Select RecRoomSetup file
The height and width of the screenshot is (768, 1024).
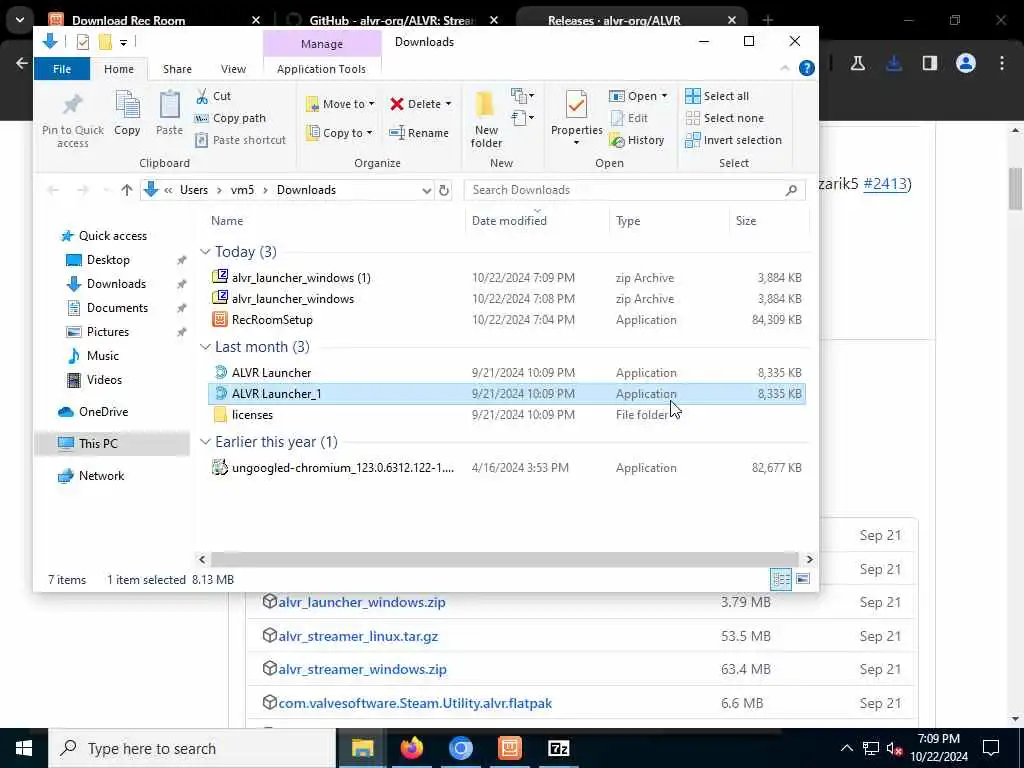[x=507, y=320]
